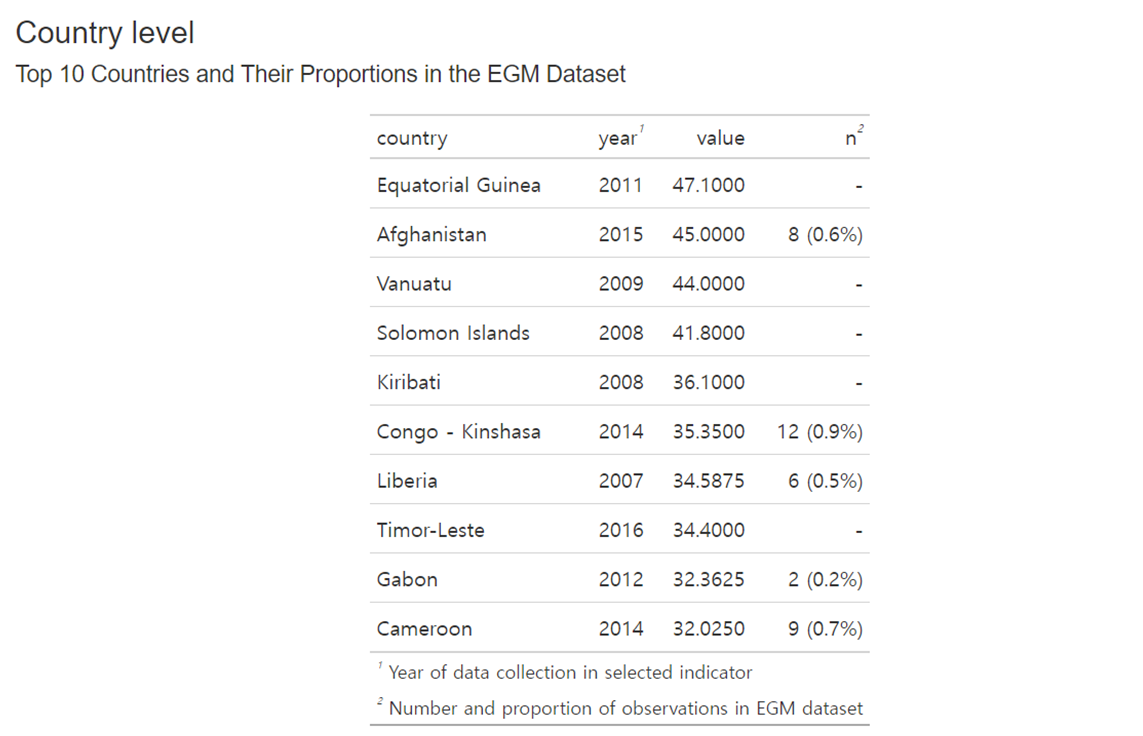
Task: Click the Kiribati country name
Action: coord(408,382)
